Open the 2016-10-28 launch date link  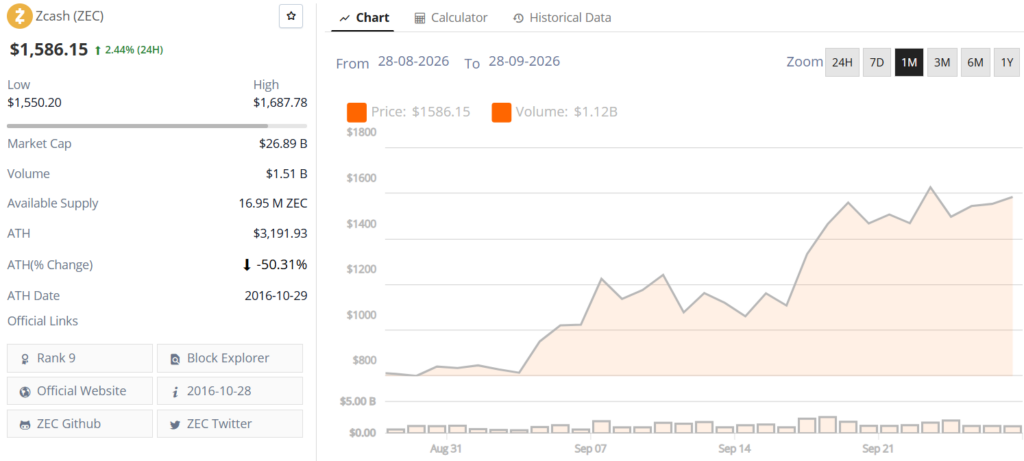[x=230, y=391]
